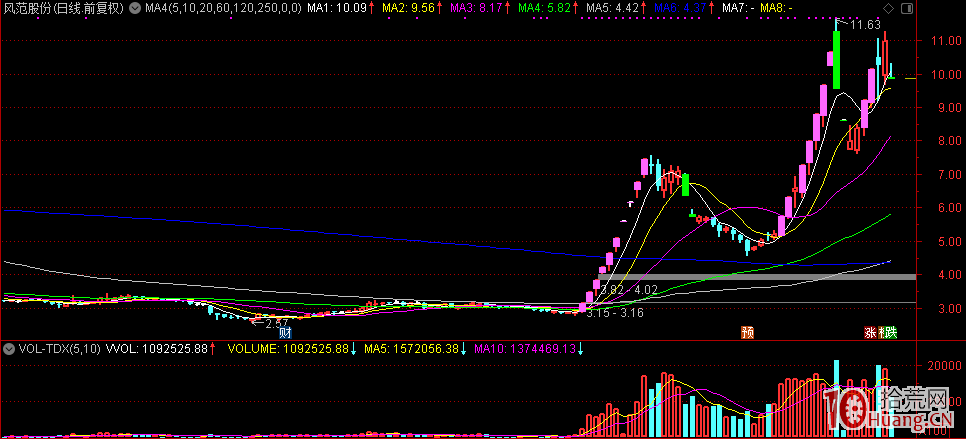
Task: Click the stock title 风范股份(日线.前复权)
Action: point(63,9)
